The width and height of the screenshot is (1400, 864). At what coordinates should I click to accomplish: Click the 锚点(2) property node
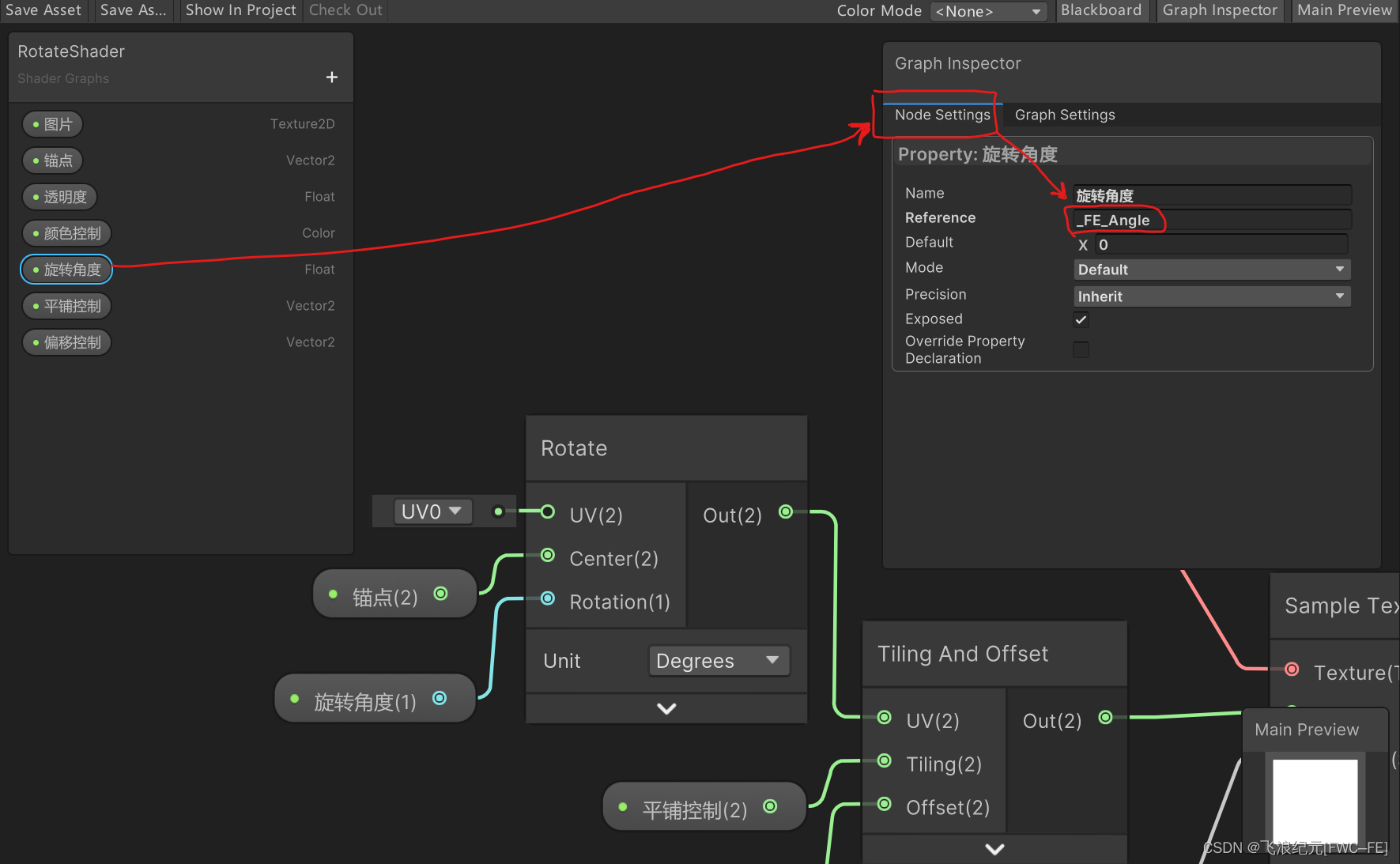click(x=395, y=594)
